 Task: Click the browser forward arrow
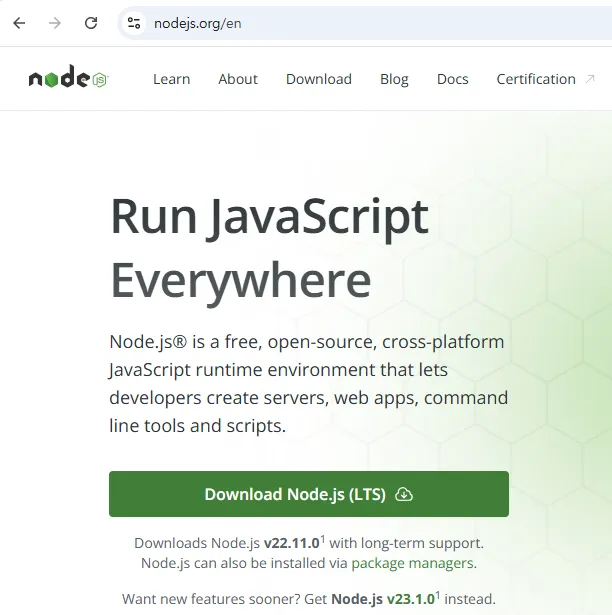[x=55, y=24]
